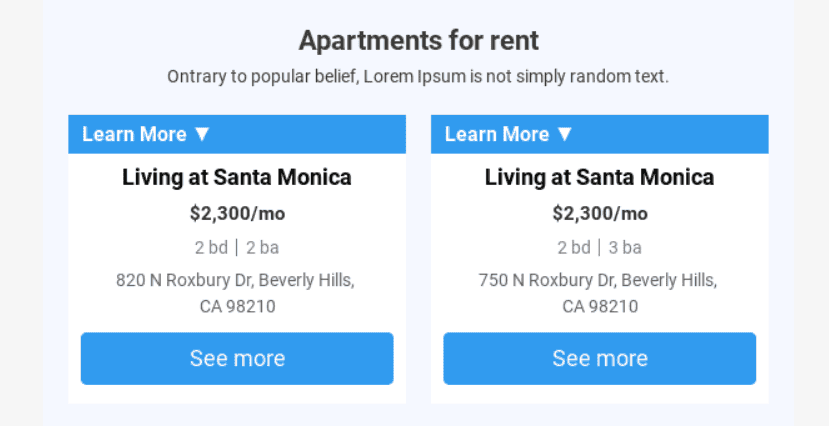Open the Living at Santa Monica title with 3 ba

coord(599,178)
